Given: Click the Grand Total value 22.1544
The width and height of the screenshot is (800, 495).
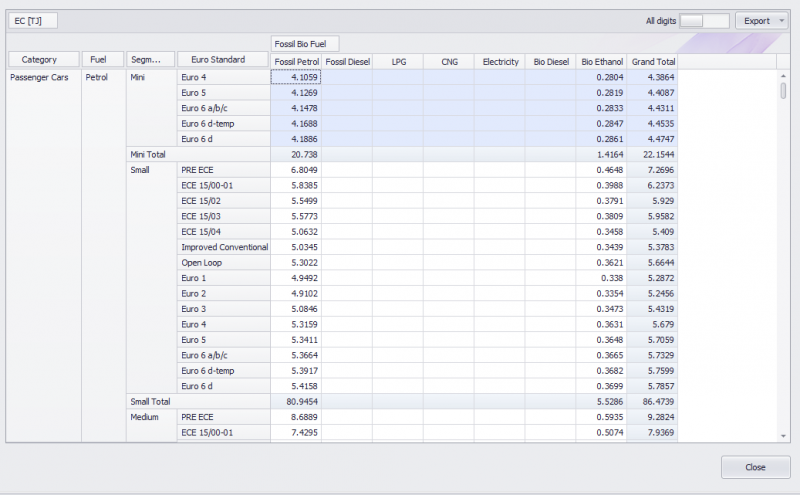Looking at the screenshot, I should 652,155.
